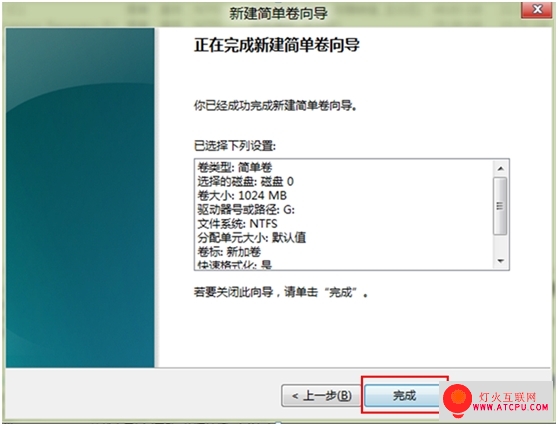Click the 新建简单卷向导 title bar
558x426 pixels.
(x=278, y=14)
